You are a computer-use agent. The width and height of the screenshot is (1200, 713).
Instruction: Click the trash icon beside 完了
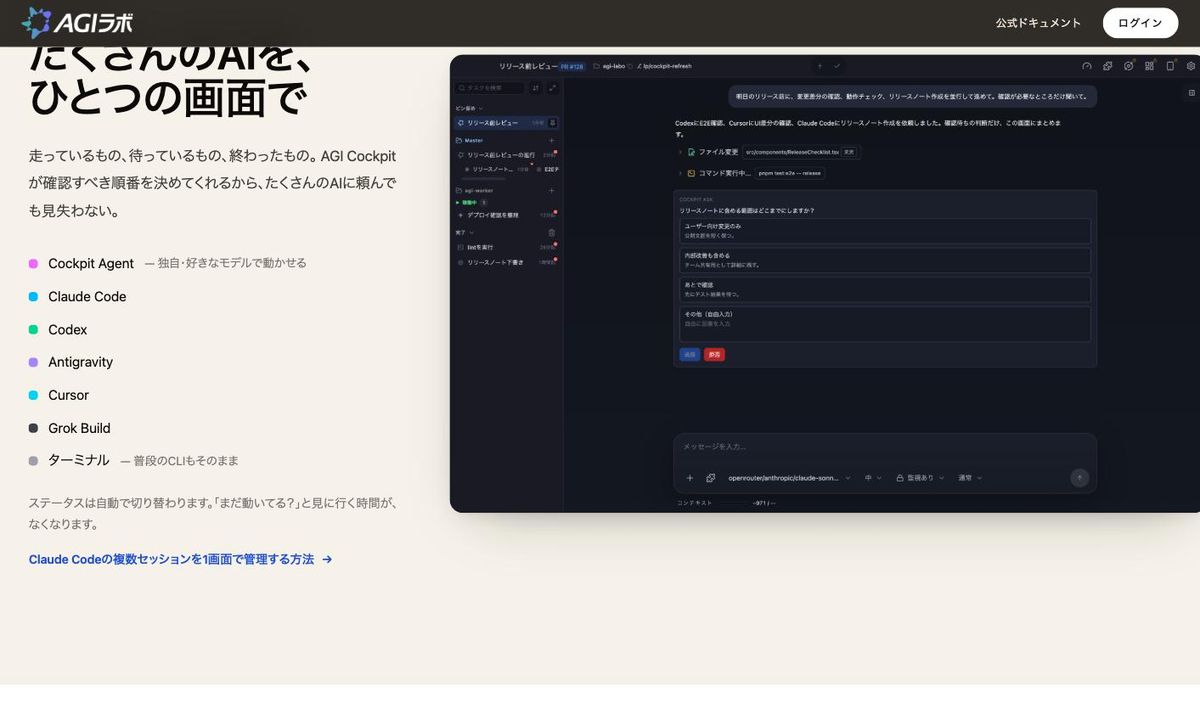click(x=551, y=232)
